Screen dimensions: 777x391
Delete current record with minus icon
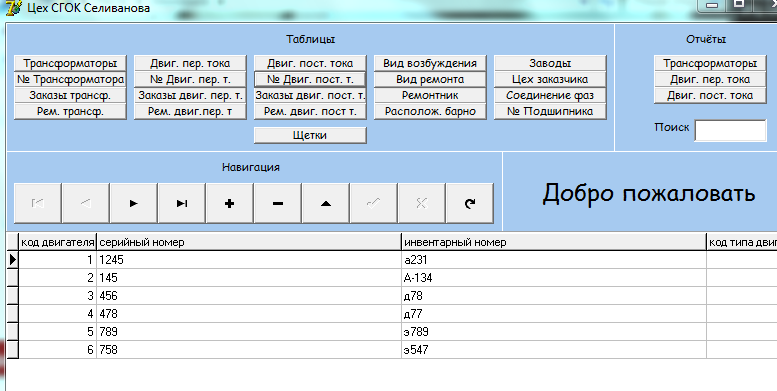tap(278, 203)
